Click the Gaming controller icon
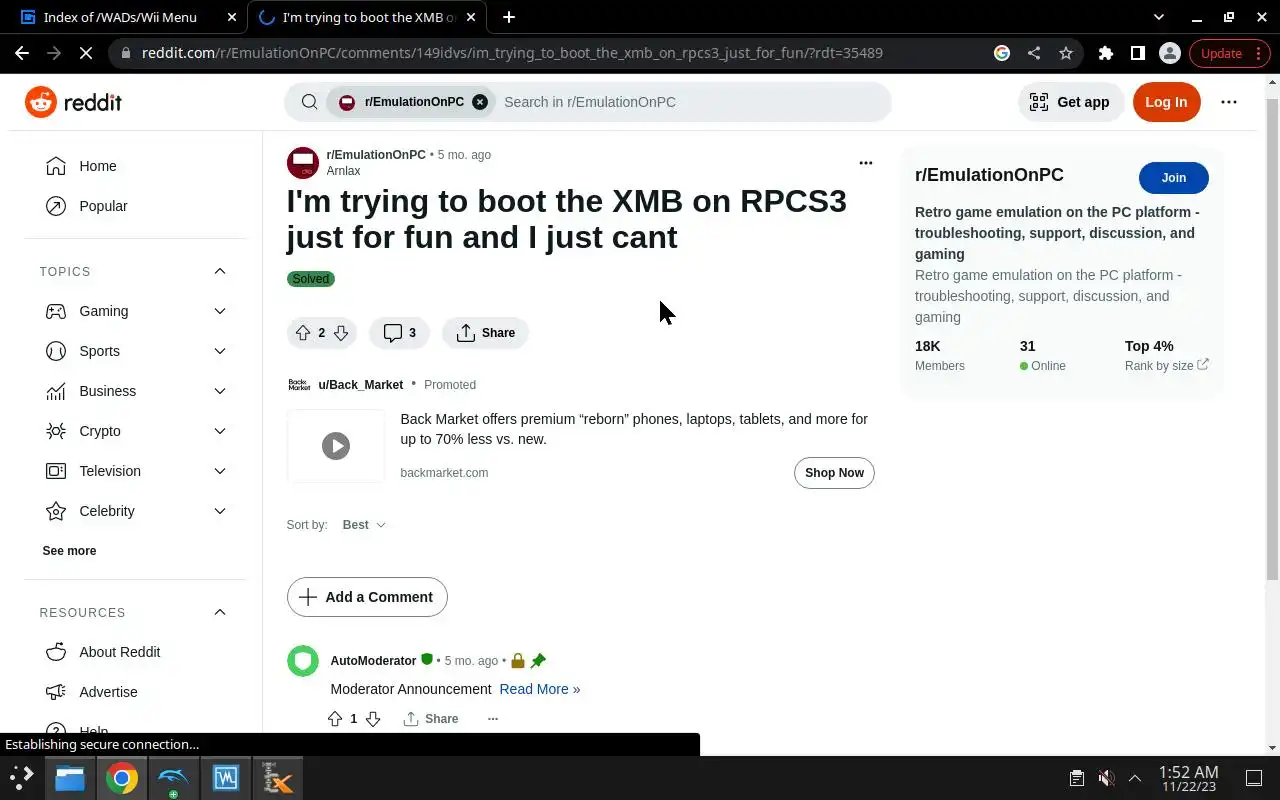This screenshot has width=1280, height=800. [56, 311]
